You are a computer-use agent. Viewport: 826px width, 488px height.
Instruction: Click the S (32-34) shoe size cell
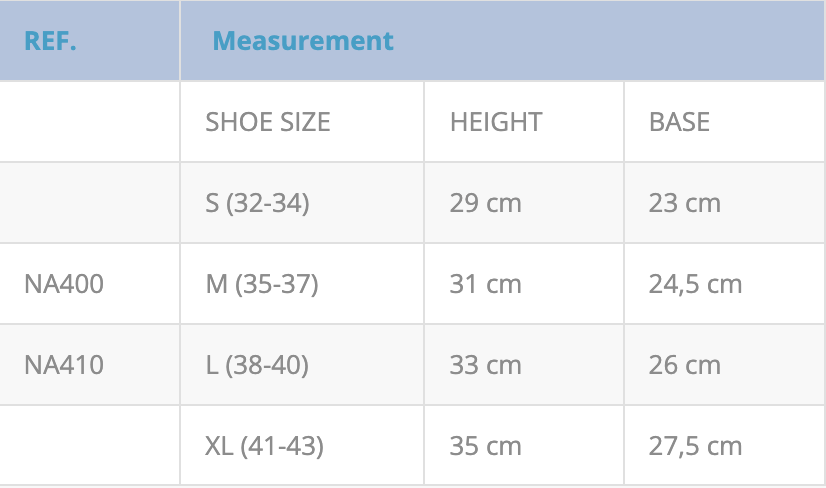coord(257,203)
